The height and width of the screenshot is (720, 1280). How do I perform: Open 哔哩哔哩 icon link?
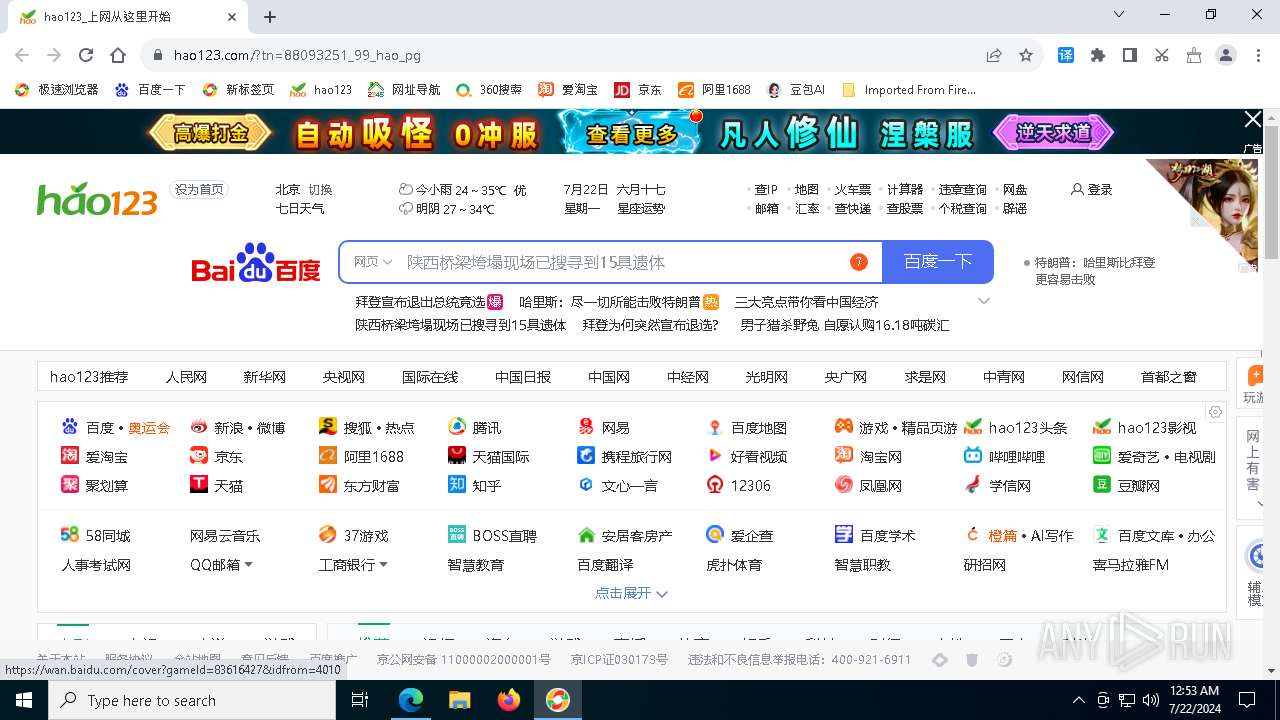(x=973, y=456)
